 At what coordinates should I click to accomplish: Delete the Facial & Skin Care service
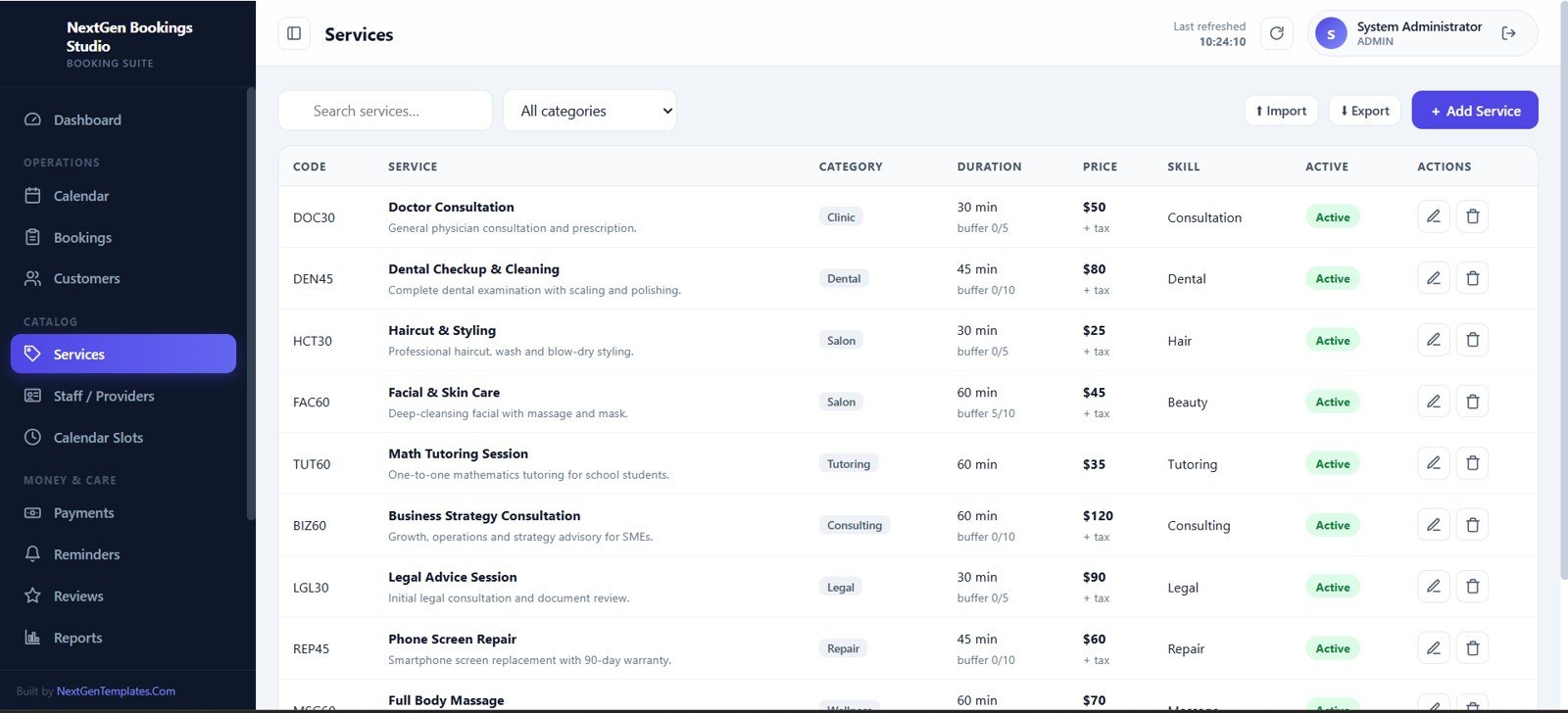click(1472, 402)
